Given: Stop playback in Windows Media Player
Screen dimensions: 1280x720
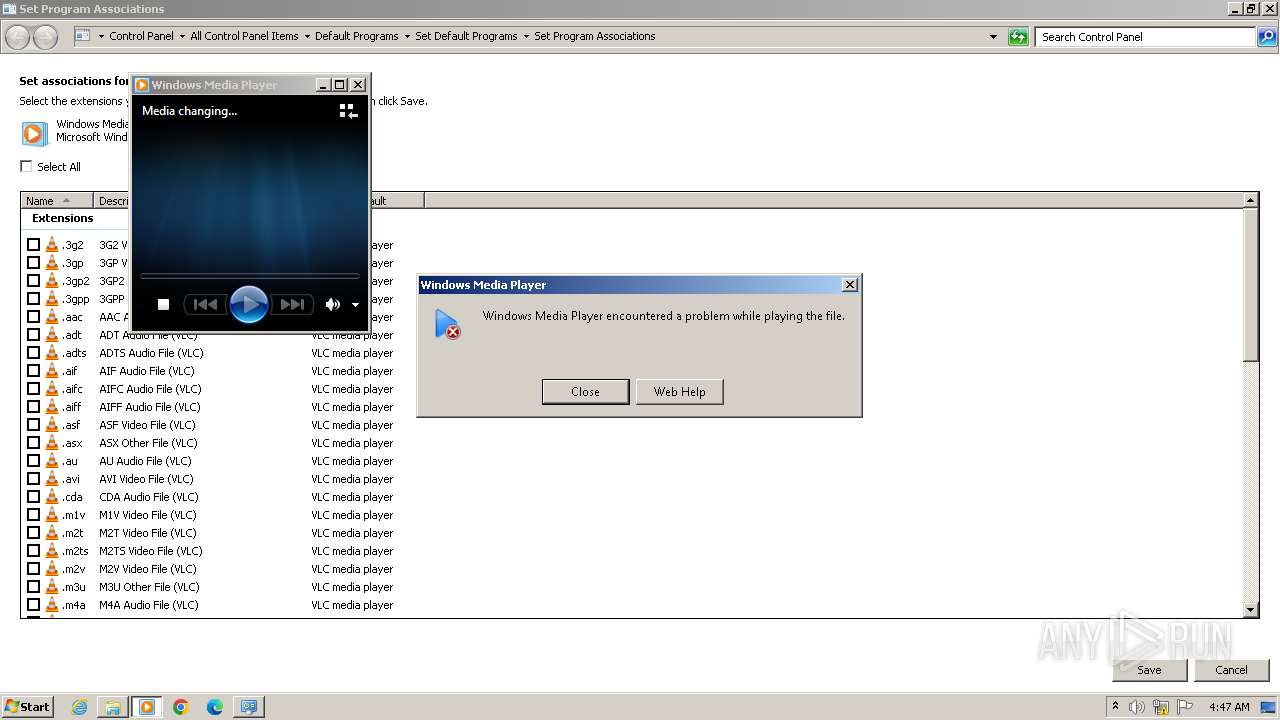Looking at the screenshot, I should (164, 304).
